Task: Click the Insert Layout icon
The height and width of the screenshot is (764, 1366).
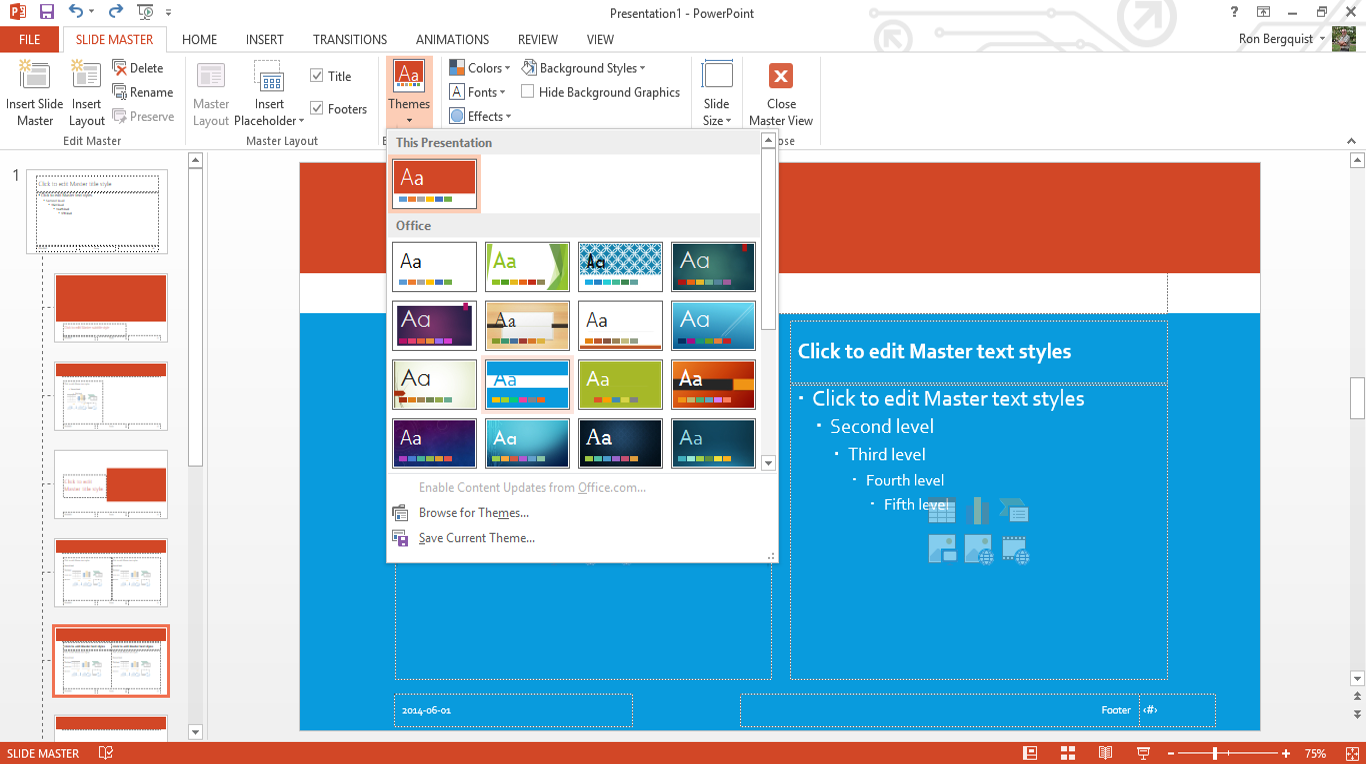Action: tap(86, 78)
